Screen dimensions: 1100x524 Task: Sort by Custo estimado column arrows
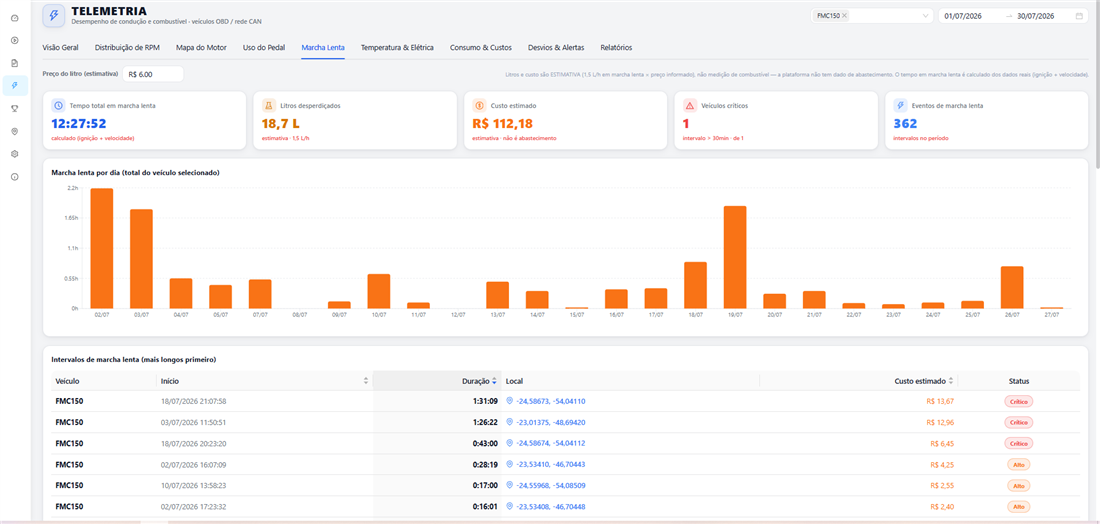(x=951, y=381)
